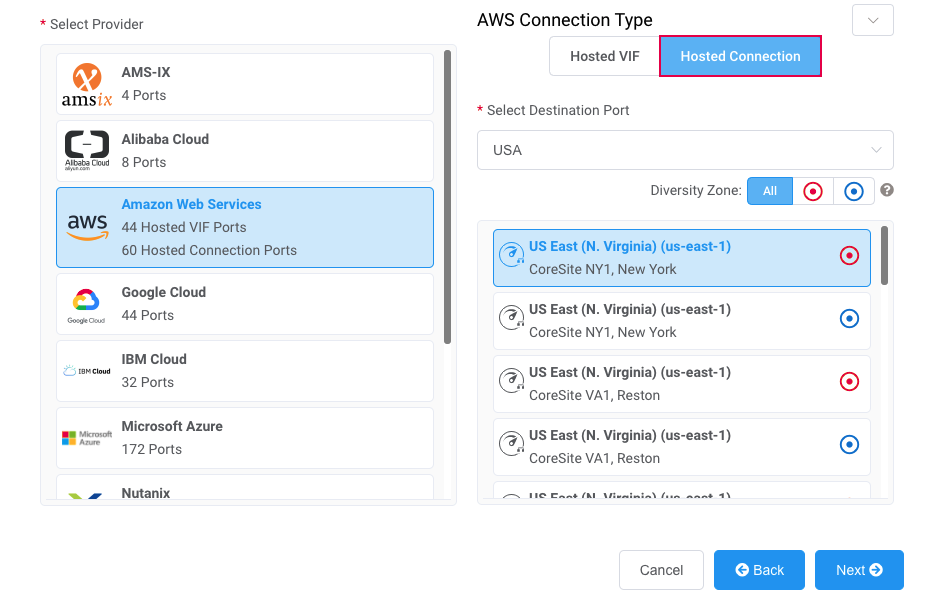The width and height of the screenshot is (925, 600).
Task: Select first 'CoreSite VA1, Reston' port text
Action: click(594, 395)
